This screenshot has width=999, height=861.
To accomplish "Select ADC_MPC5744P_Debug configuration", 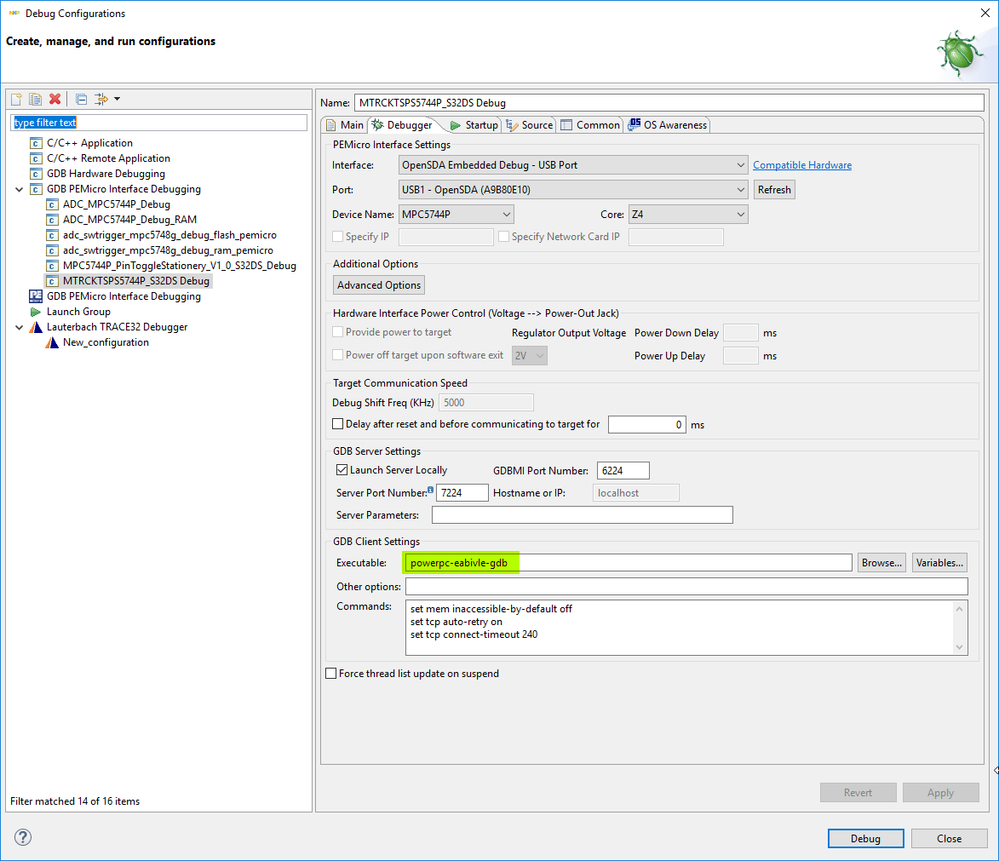I will [x=117, y=204].
